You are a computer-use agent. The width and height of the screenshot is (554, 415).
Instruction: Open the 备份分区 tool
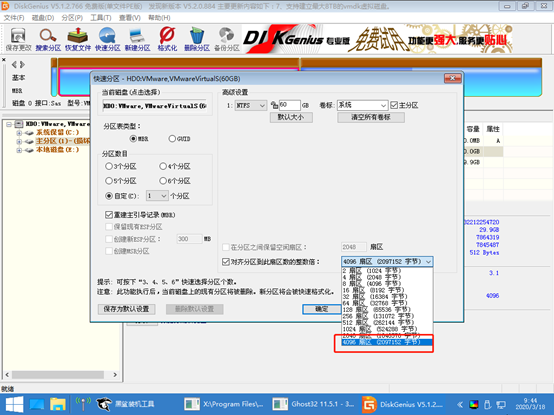click(226, 39)
